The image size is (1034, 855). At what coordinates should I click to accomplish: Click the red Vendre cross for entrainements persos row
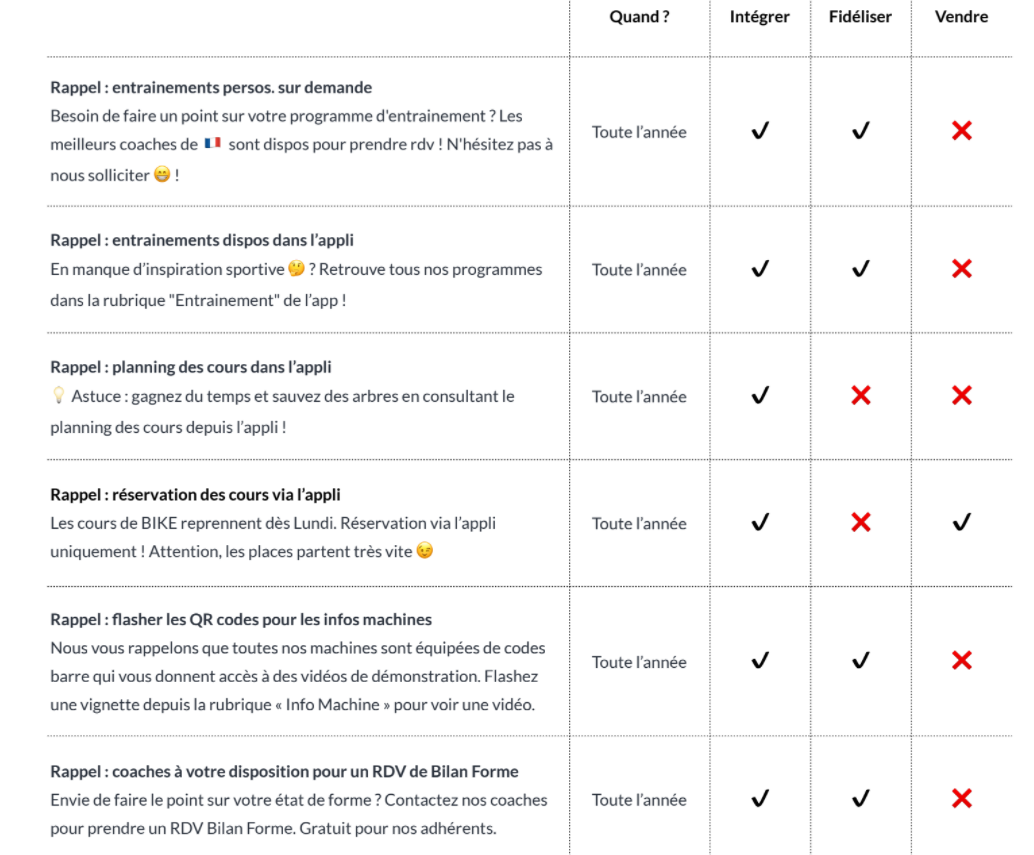click(961, 131)
